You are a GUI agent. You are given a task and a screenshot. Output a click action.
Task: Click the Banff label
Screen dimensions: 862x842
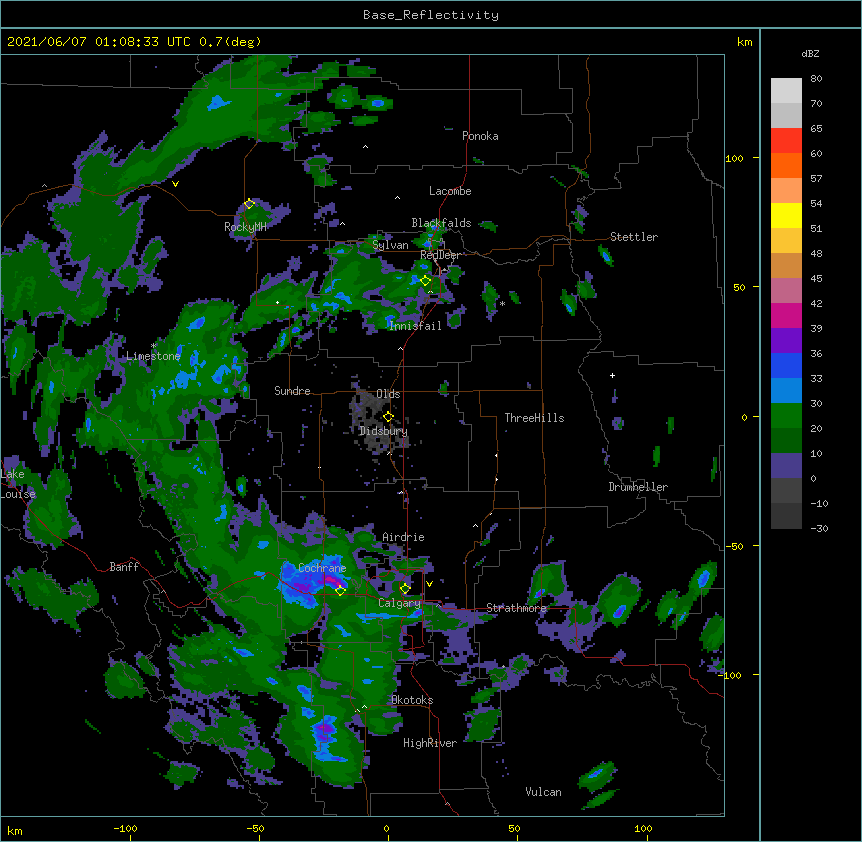tap(124, 567)
